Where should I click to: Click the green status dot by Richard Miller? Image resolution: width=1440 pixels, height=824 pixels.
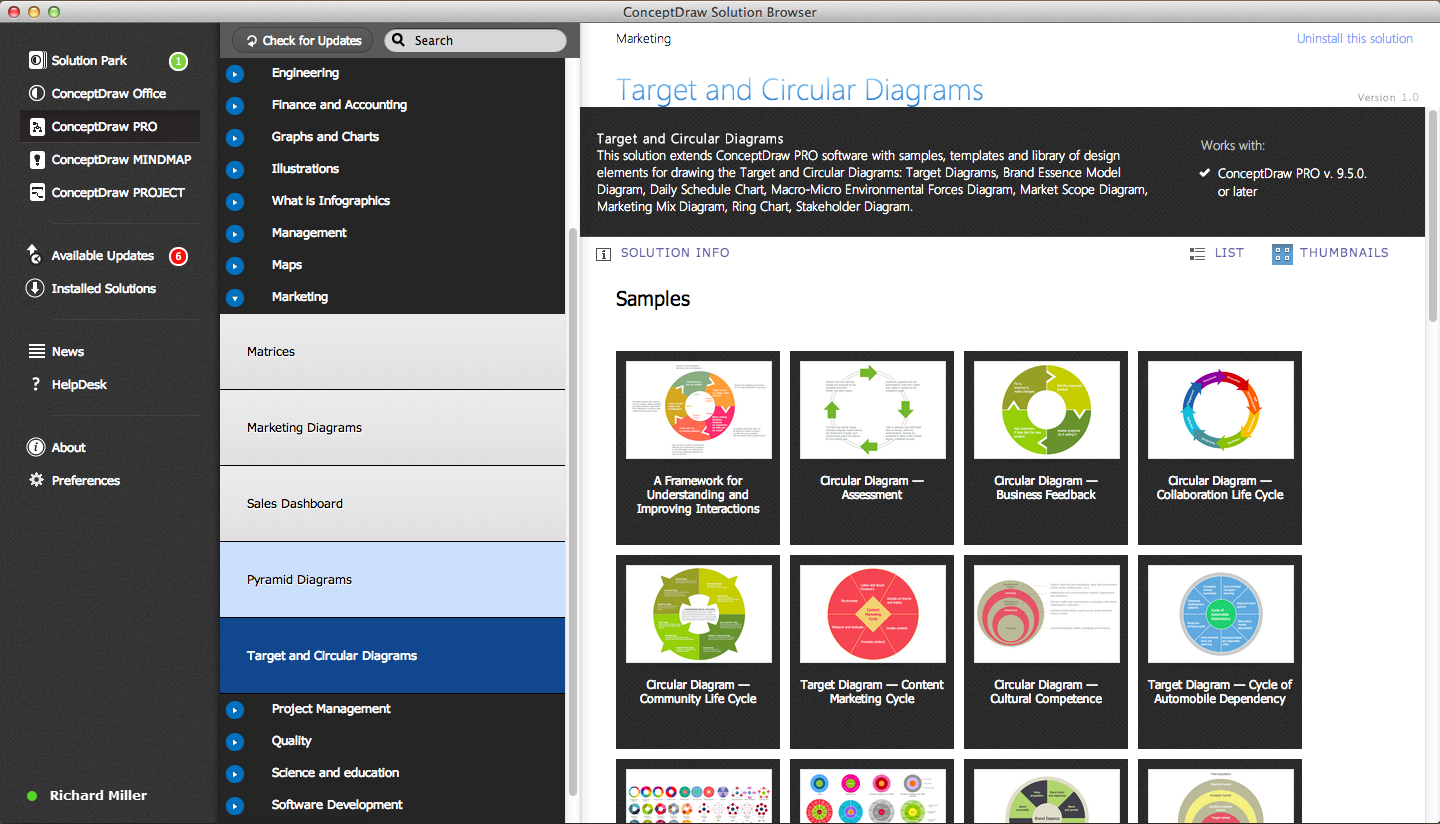32,796
